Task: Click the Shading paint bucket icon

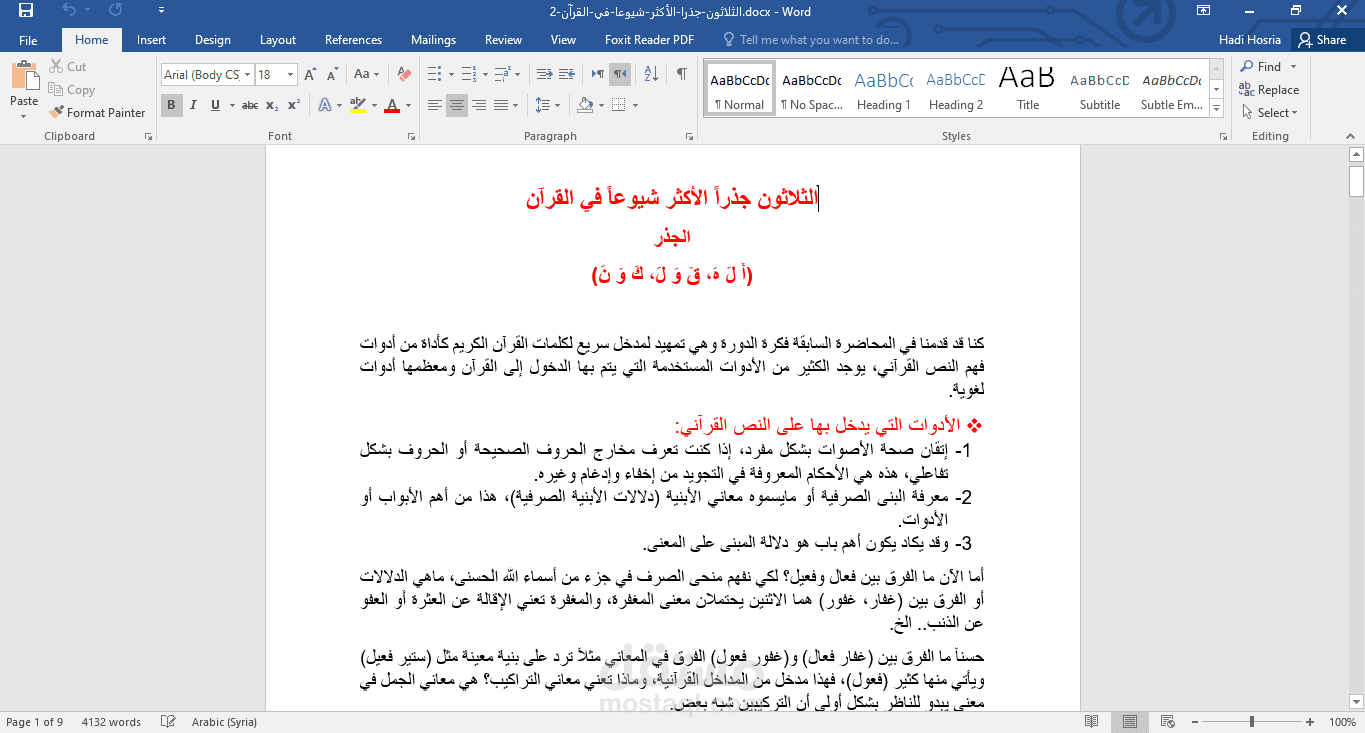Action: 585,105
